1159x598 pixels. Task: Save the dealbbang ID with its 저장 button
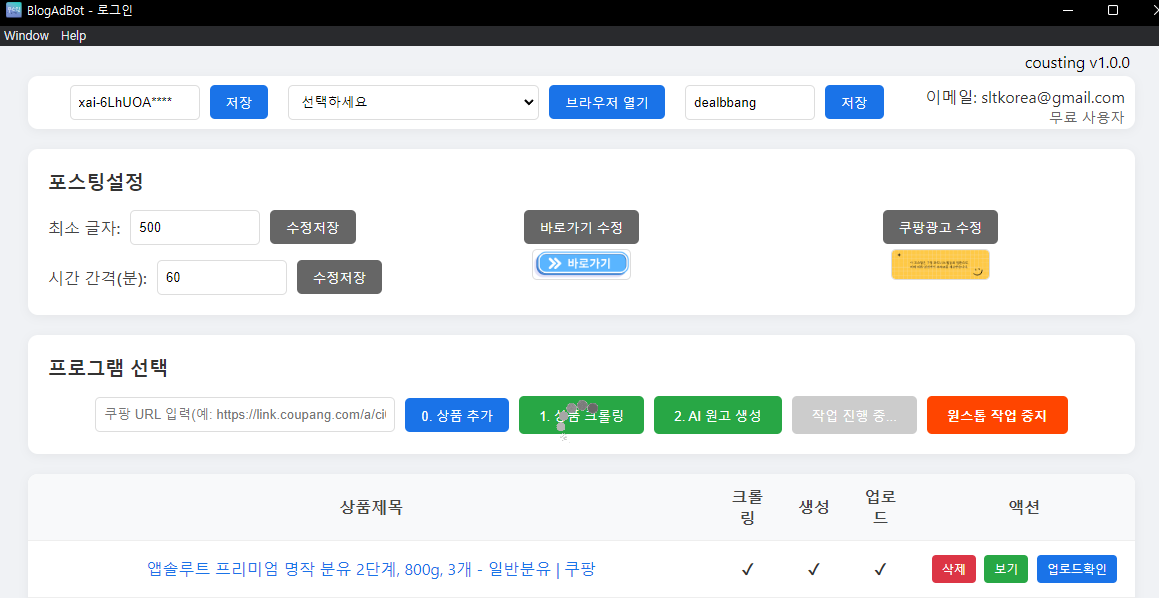click(854, 102)
